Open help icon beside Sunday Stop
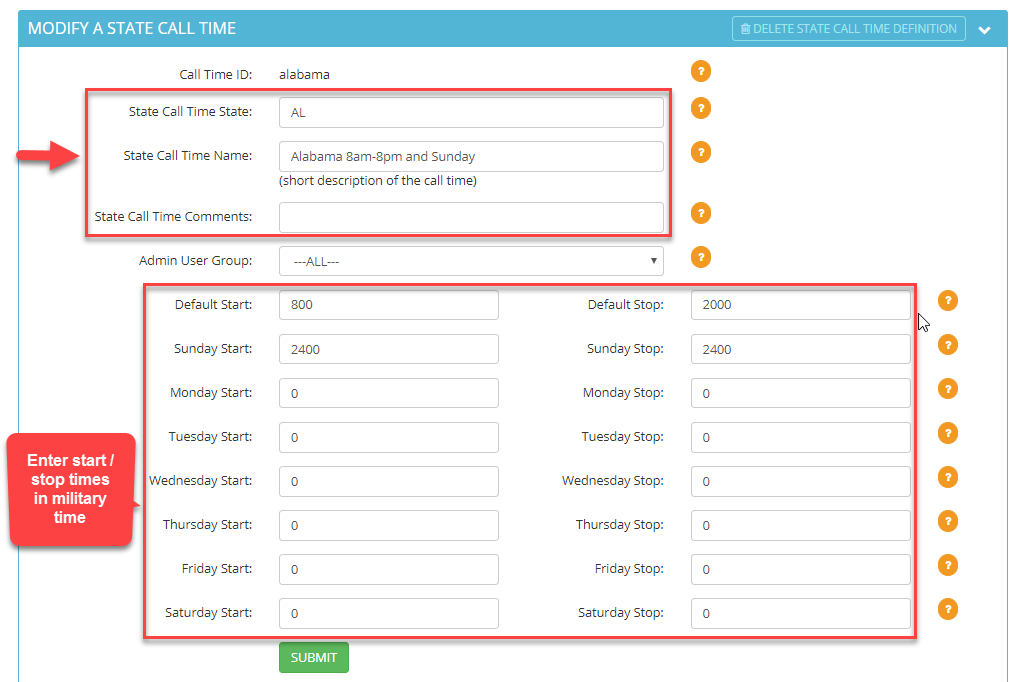Screen dimensions: 1014x682 click(947, 345)
